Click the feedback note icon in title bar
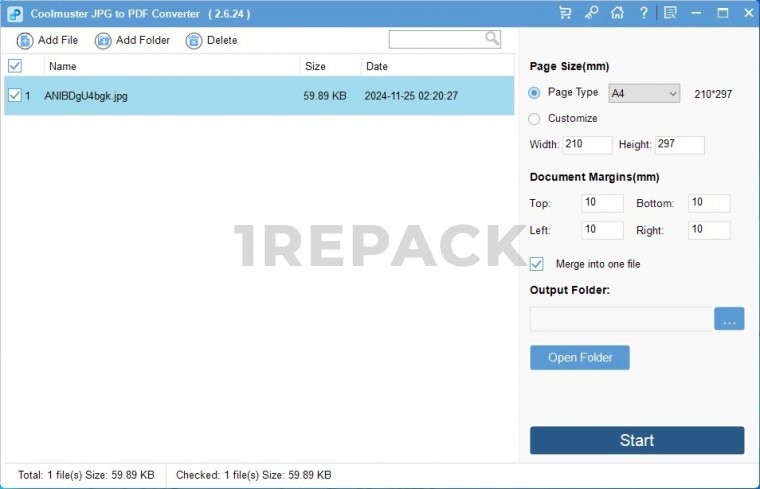This screenshot has width=760, height=489. 670,13
